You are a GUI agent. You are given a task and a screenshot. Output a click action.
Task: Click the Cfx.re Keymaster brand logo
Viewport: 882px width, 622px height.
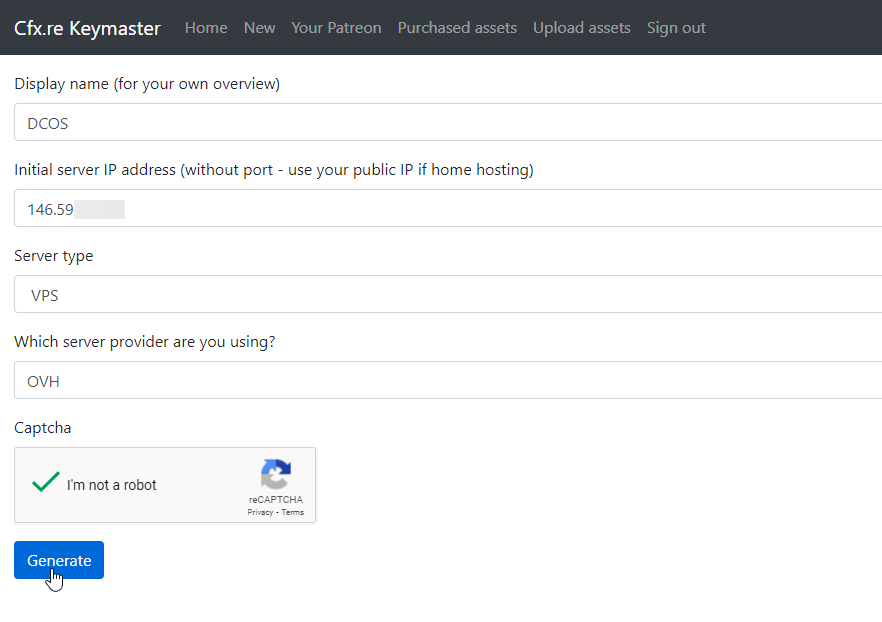(87, 28)
